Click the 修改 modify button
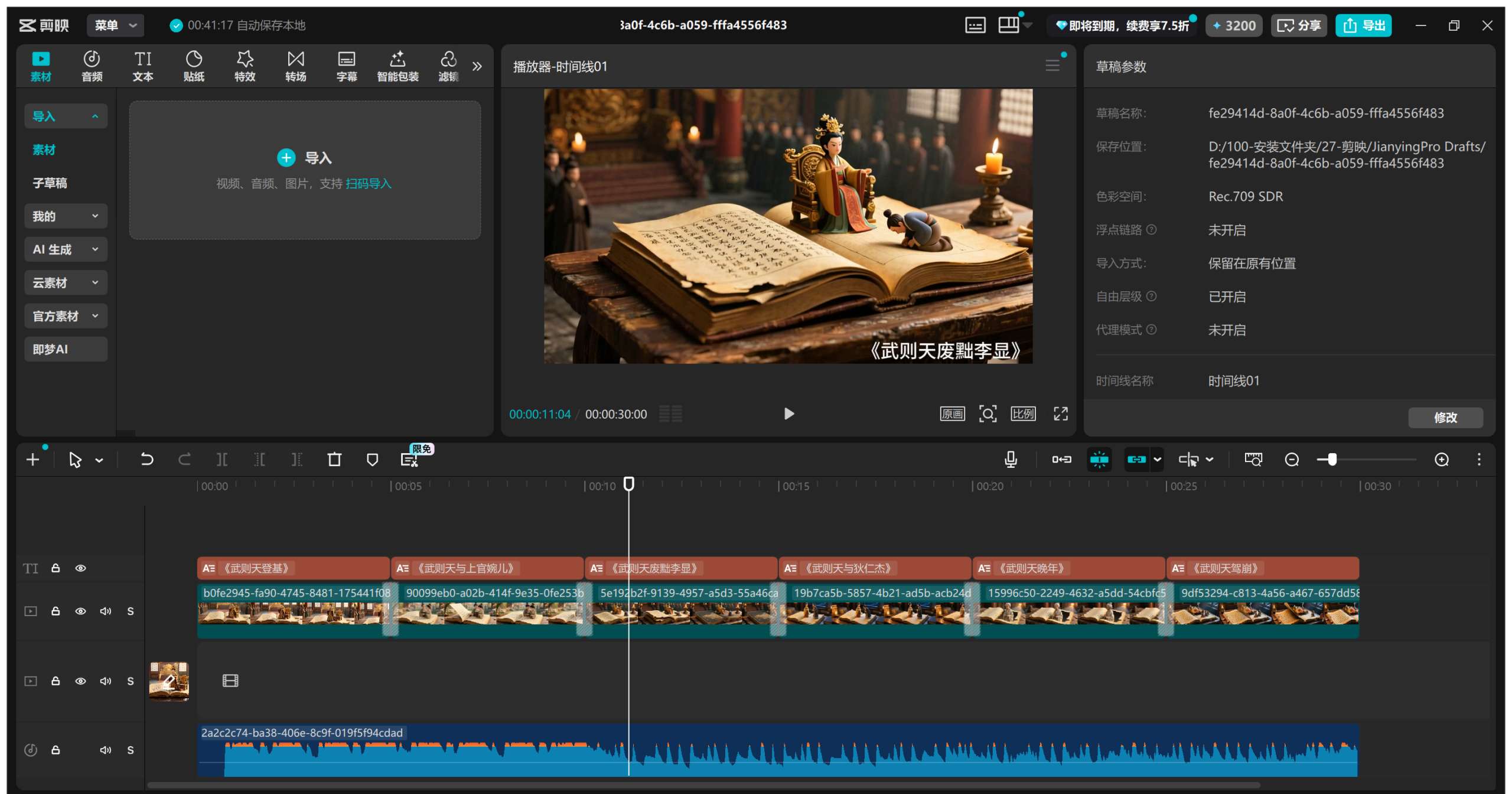Image resolution: width=1512 pixels, height=794 pixels. tap(1445, 418)
